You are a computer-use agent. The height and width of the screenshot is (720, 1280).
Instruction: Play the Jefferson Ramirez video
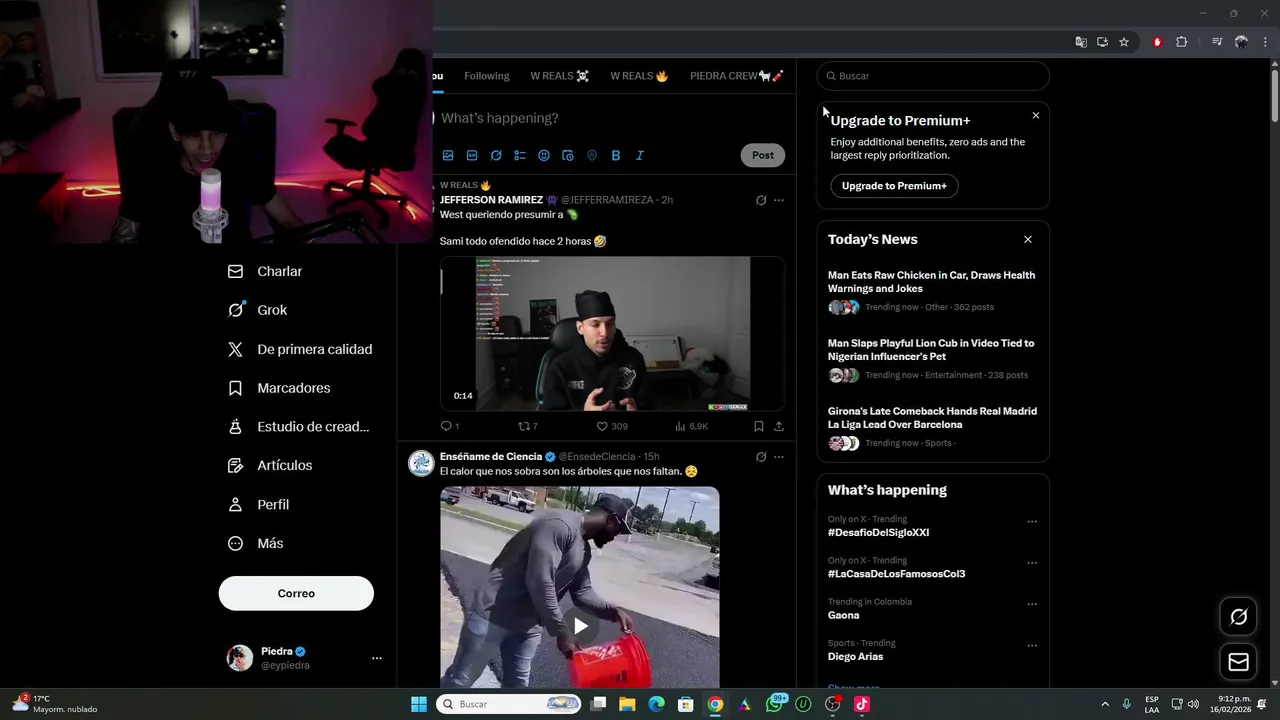(612, 334)
